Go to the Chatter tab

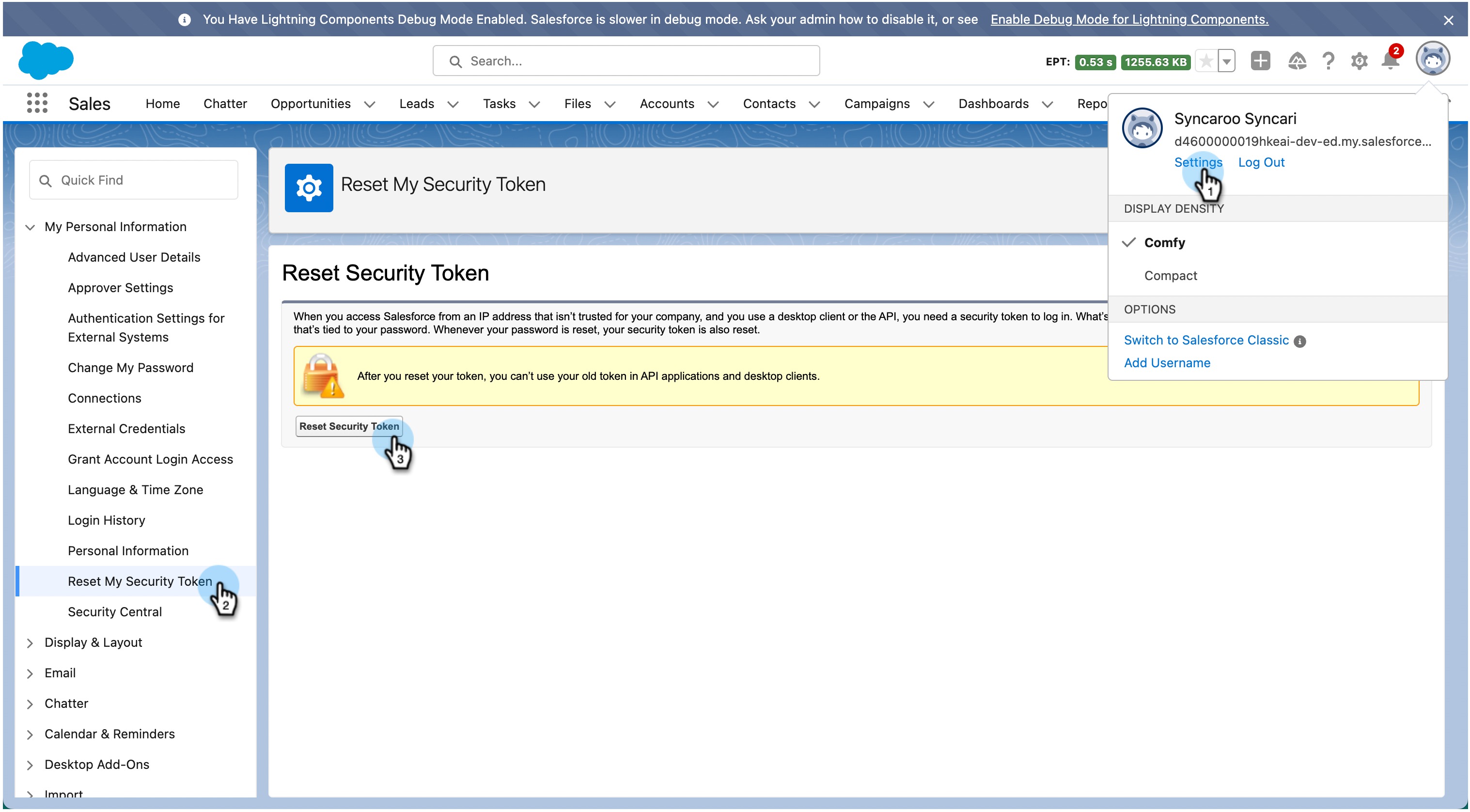coord(225,104)
